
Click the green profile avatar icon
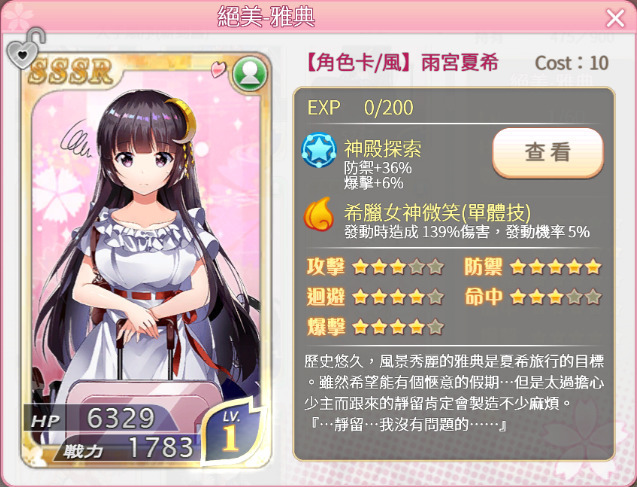tap(249, 74)
